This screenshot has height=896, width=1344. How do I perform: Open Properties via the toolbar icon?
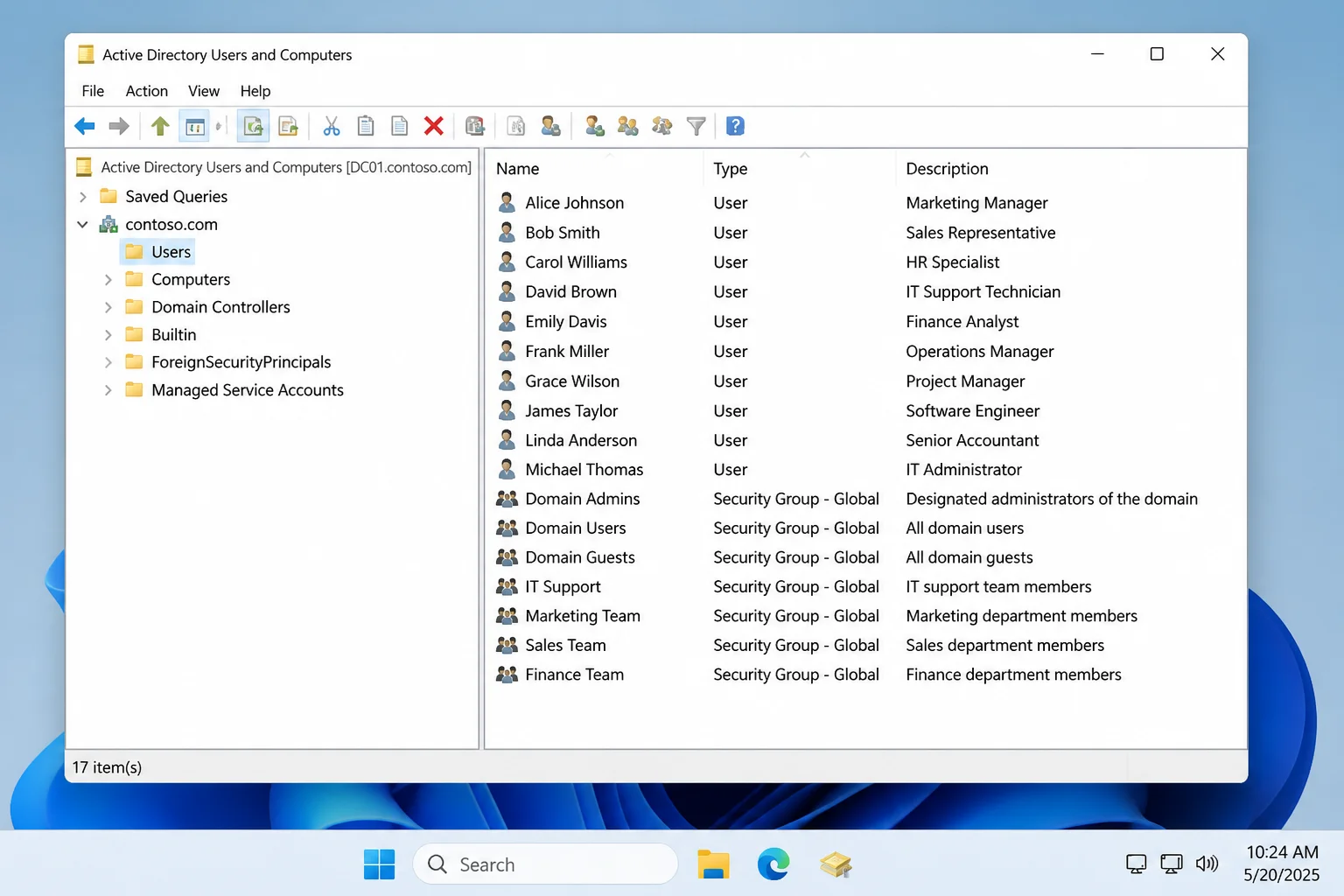point(475,127)
